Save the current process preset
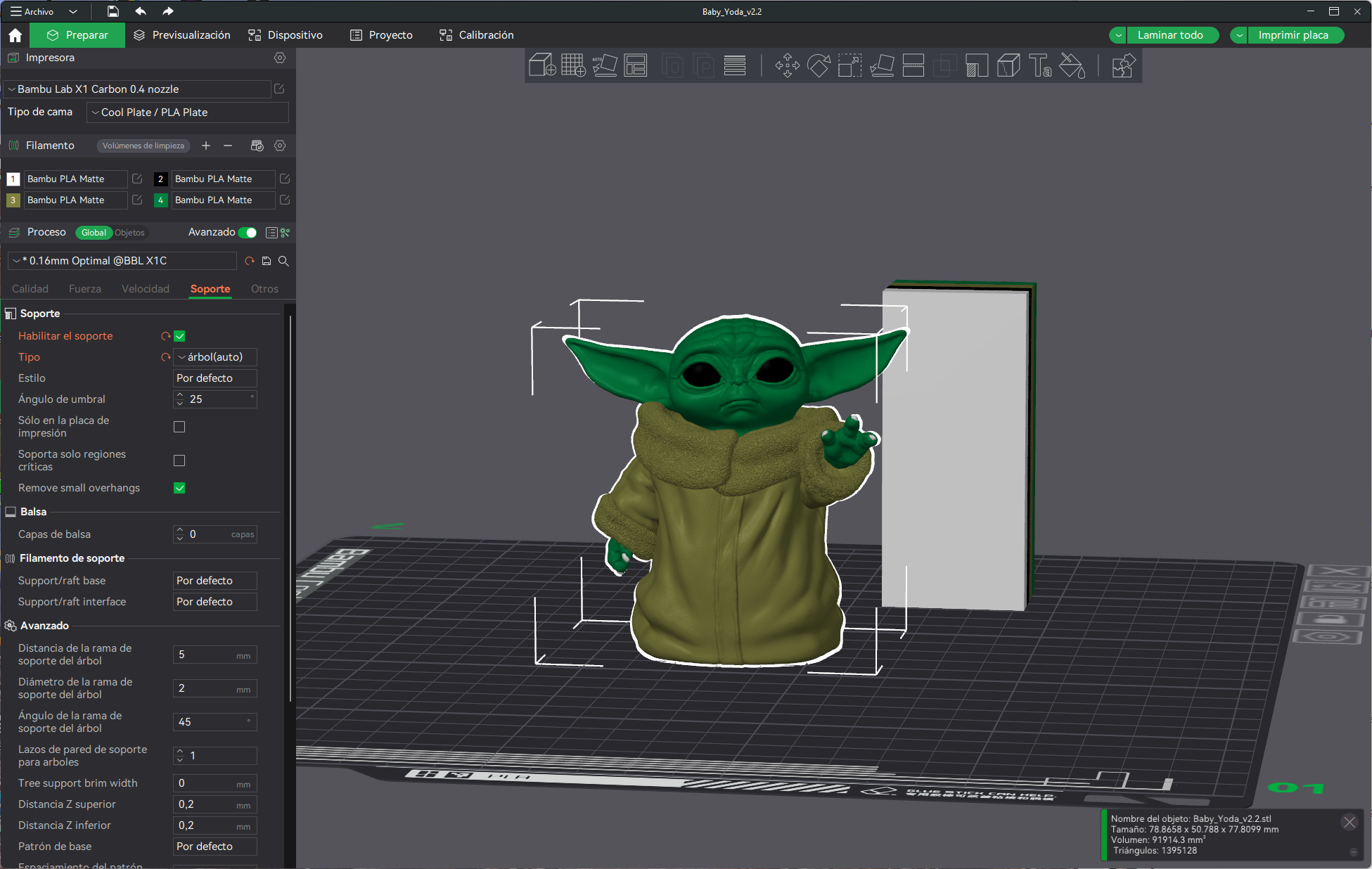This screenshot has width=1372, height=869. (x=267, y=261)
